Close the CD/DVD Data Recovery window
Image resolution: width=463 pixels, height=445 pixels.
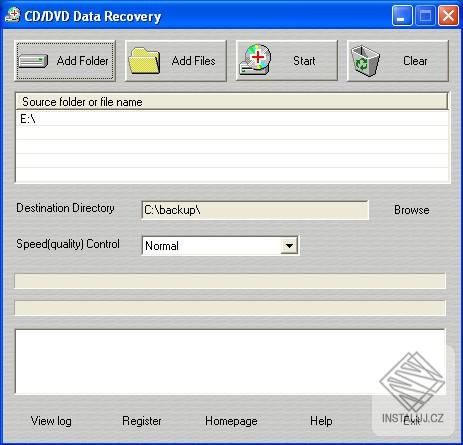click(x=448, y=16)
